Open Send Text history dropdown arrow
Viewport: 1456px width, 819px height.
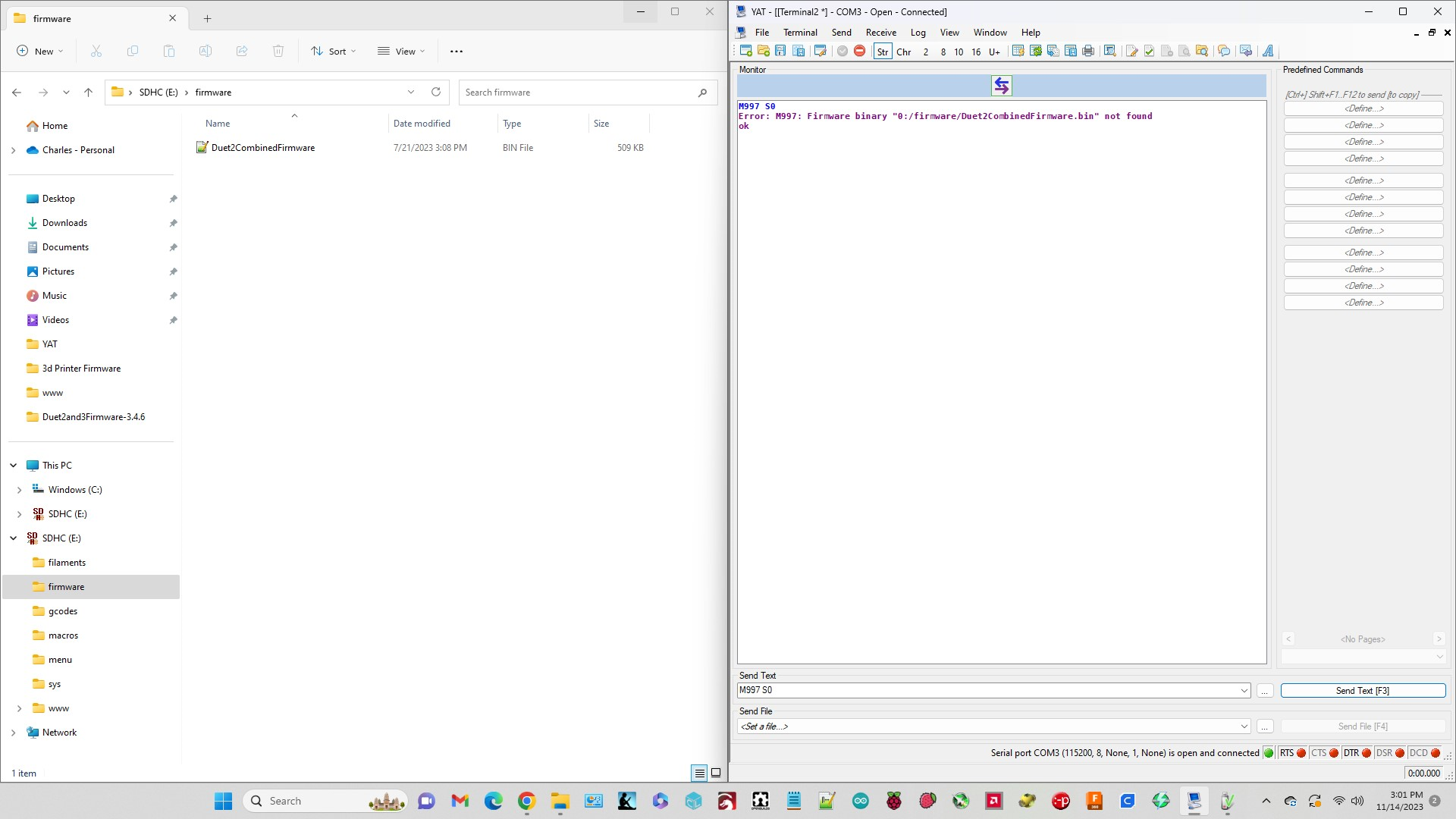tap(1244, 691)
